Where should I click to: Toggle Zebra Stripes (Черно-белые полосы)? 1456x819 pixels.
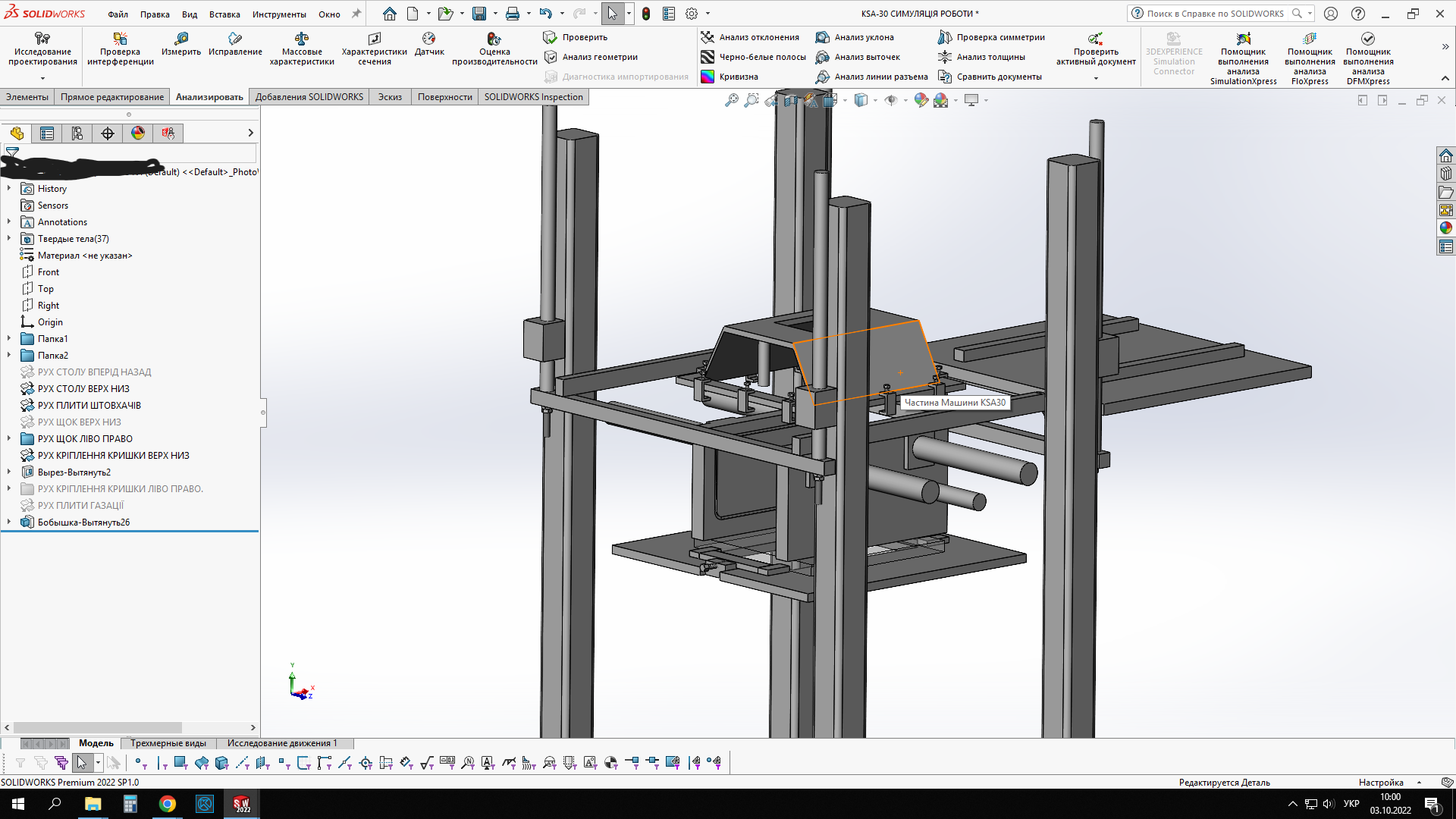pyautogui.click(x=753, y=57)
